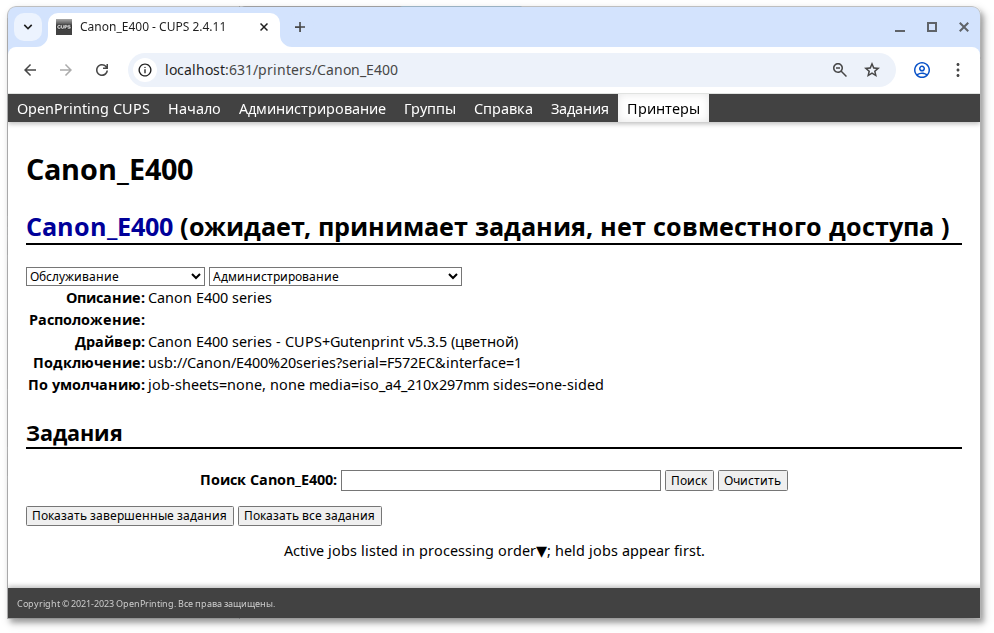The height and width of the screenshot is (633, 994).
Task: Click Показать все задания button
Action: 310,516
